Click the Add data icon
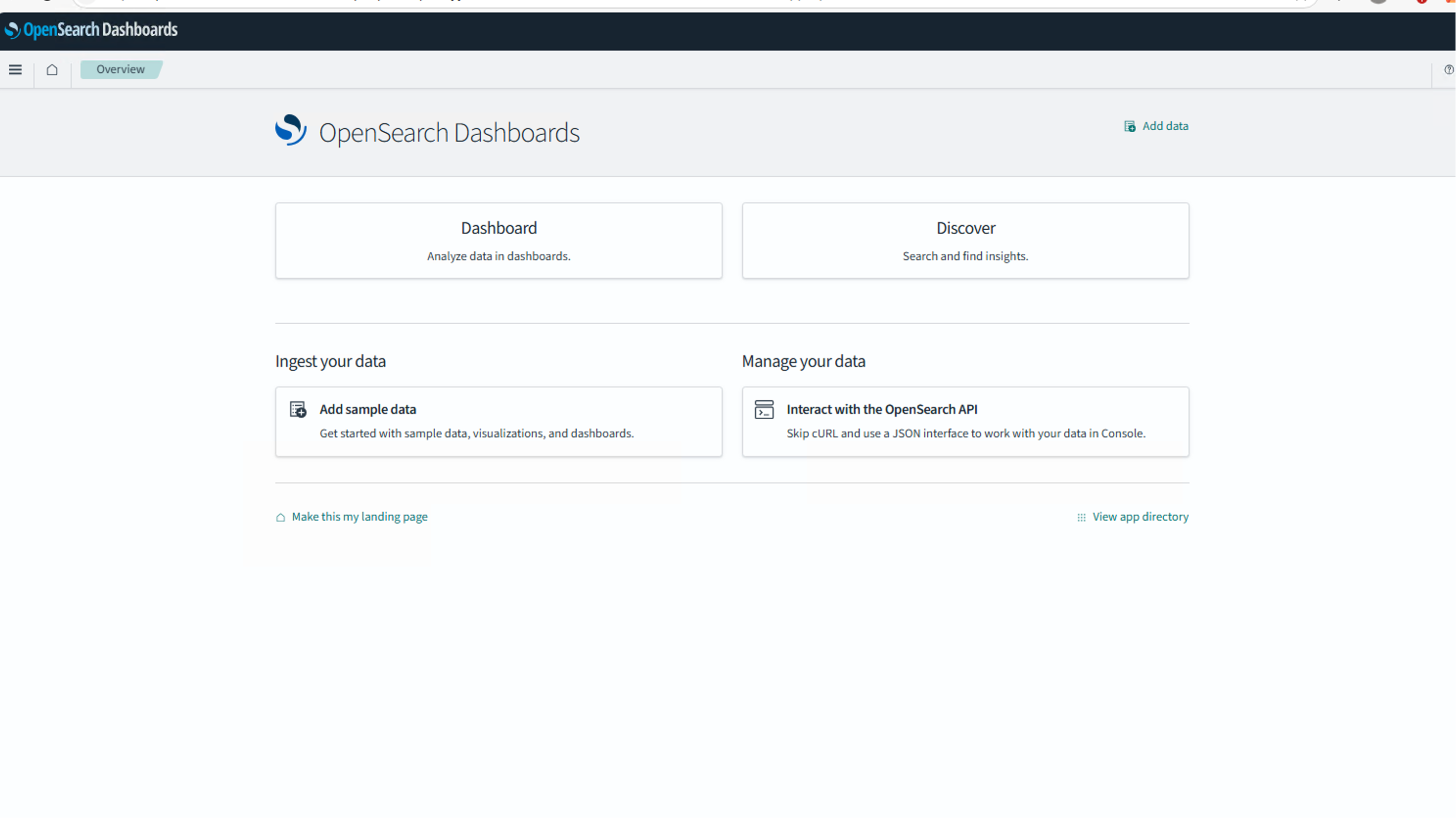 point(1129,126)
